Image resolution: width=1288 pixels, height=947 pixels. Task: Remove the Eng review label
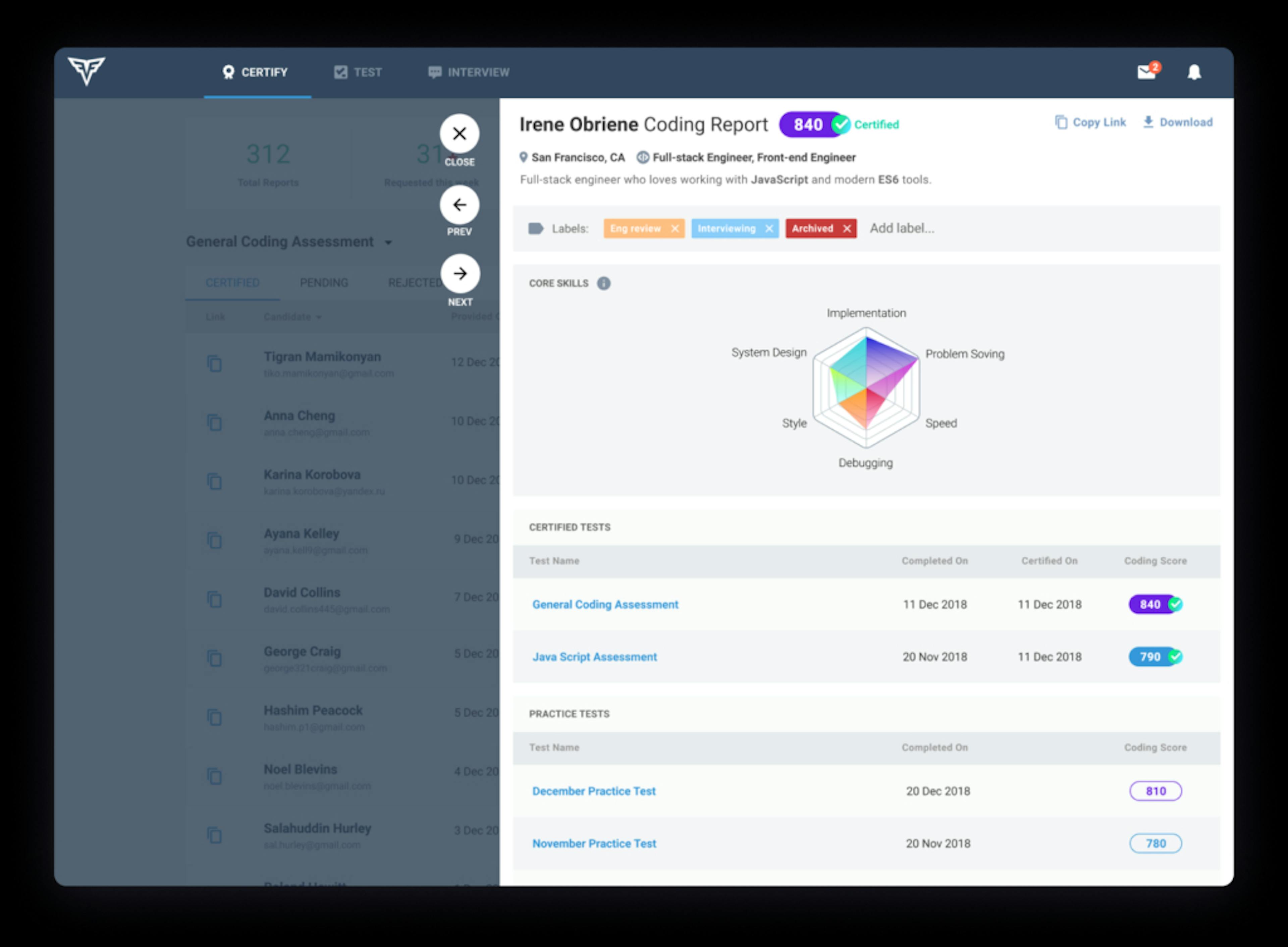(675, 229)
